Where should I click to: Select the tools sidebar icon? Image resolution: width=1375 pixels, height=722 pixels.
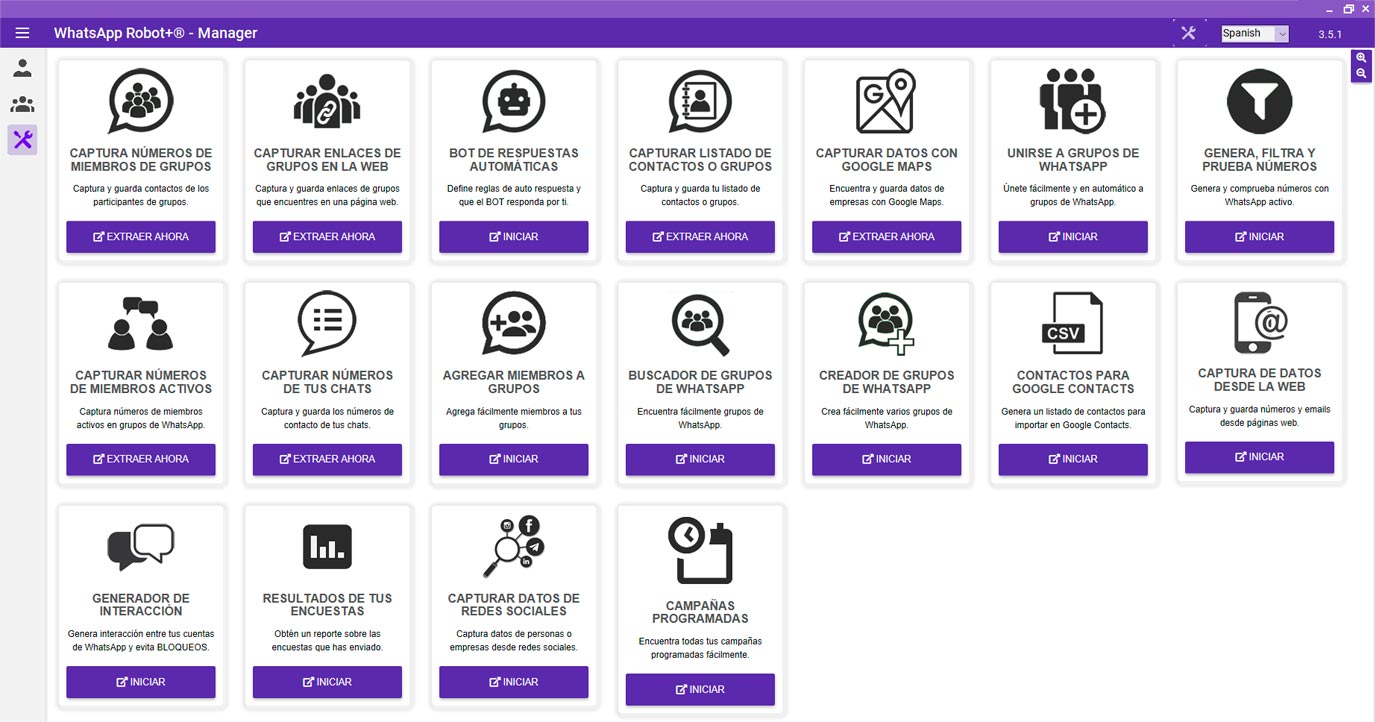(x=22, y=140)
